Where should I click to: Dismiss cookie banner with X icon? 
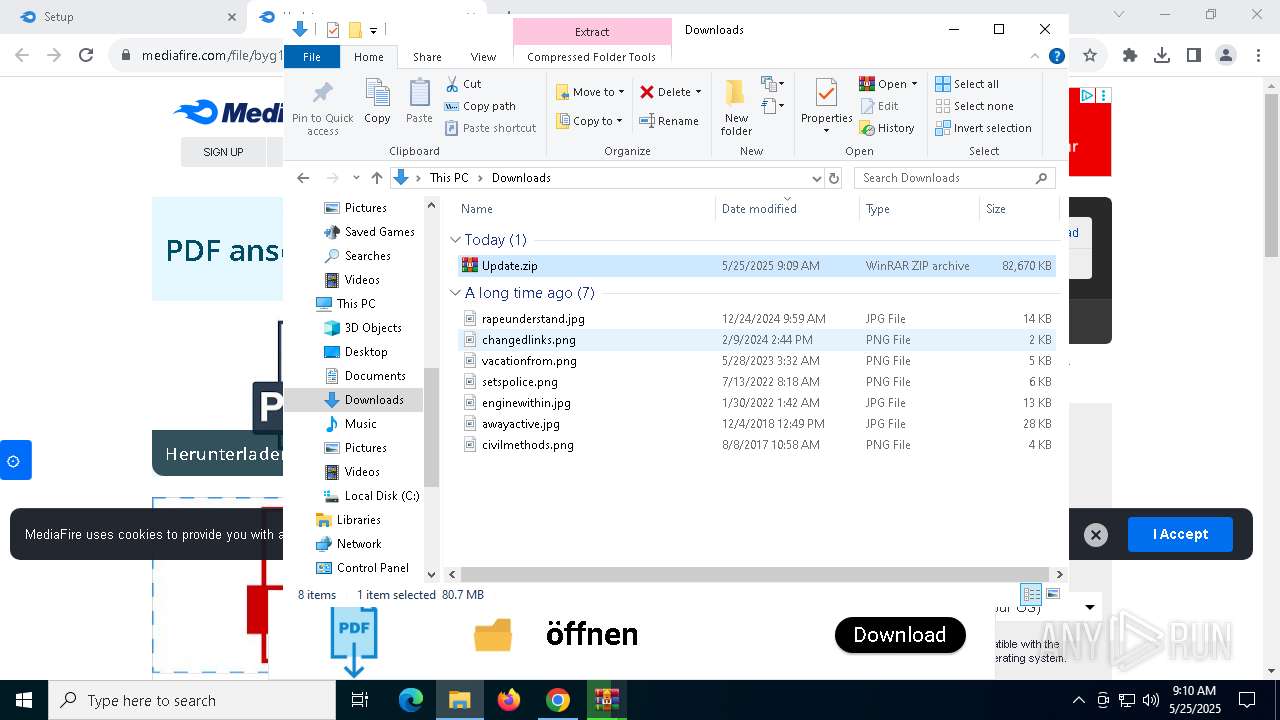(x=1095, y=535)
